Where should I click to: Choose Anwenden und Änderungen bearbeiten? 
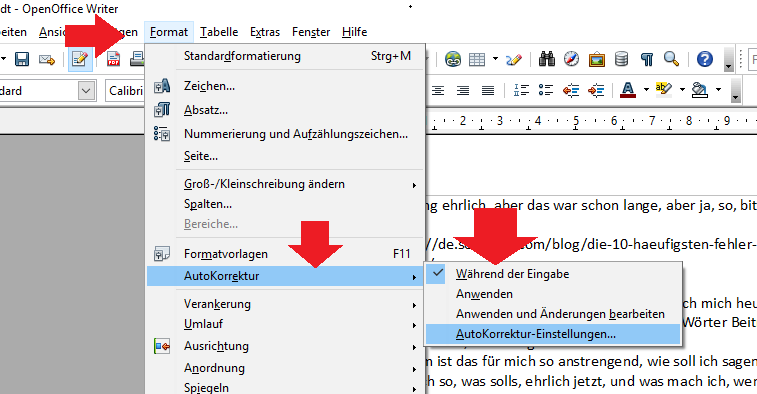[x=553, y=314]
